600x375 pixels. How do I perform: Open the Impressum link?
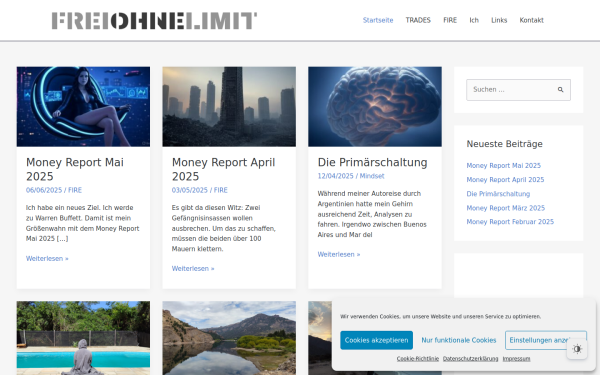(516, 359)
